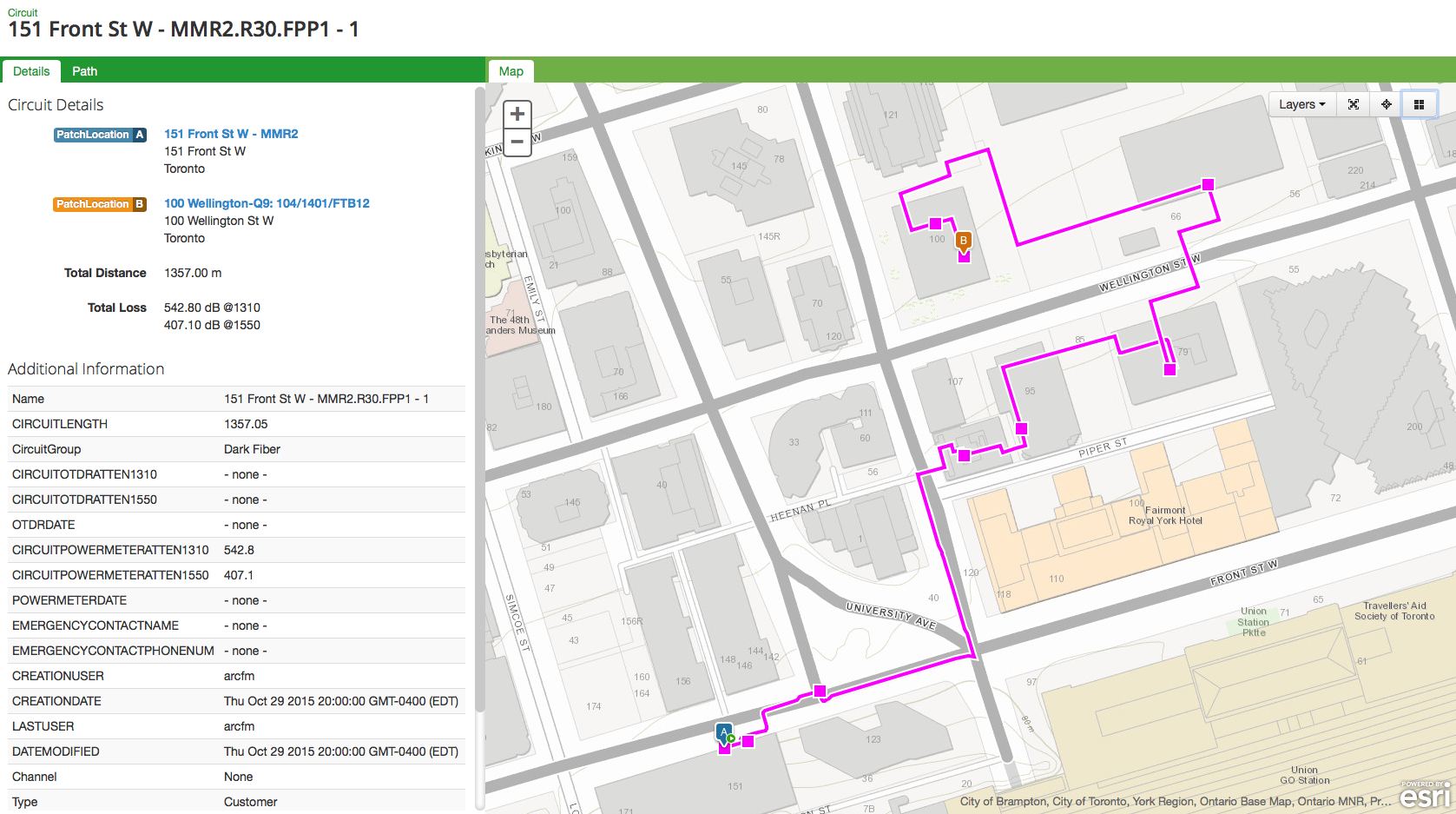Screen dimensions: 1456x814
Task: Toggle the basemap grid icon
Action: pos(1419,104)
